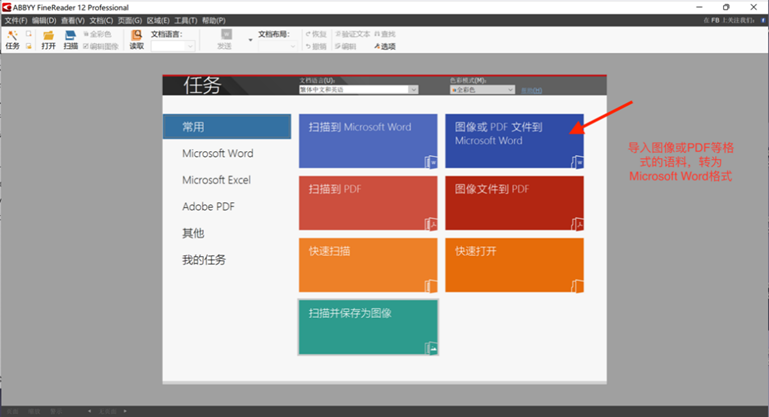Click the 验证文本 (Verify text) toolbar item

pyautogui.click(x=353, y=34)
